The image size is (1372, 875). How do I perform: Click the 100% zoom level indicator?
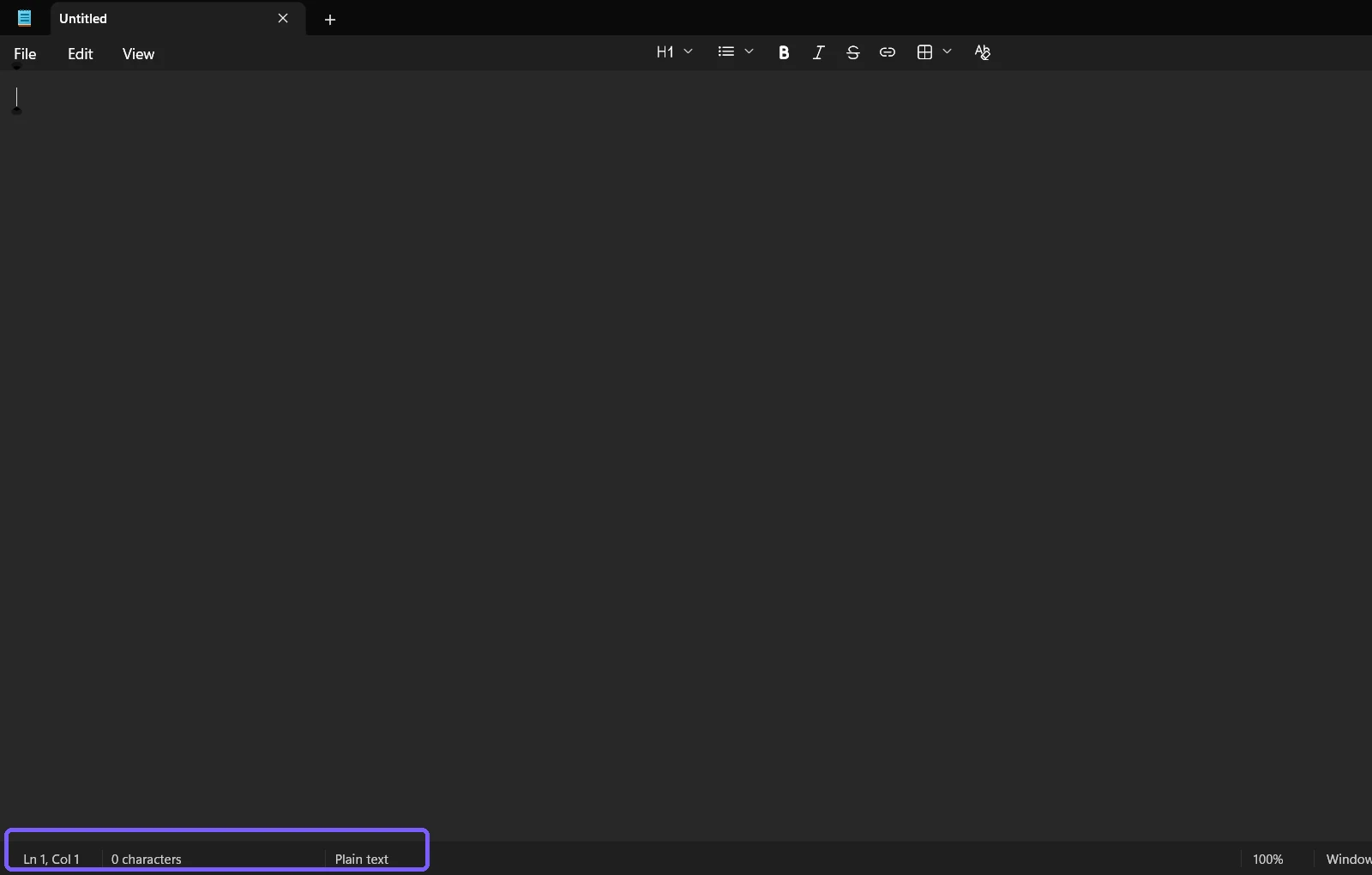click(1268, 859)
